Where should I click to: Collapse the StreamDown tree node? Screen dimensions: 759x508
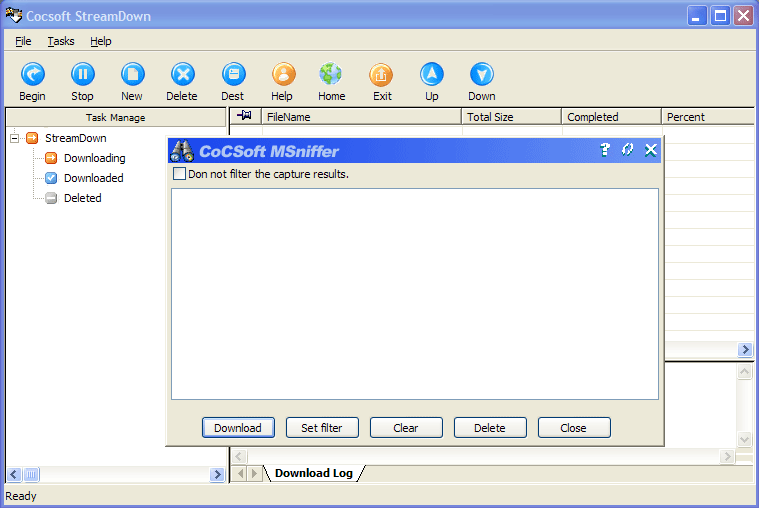15,138
